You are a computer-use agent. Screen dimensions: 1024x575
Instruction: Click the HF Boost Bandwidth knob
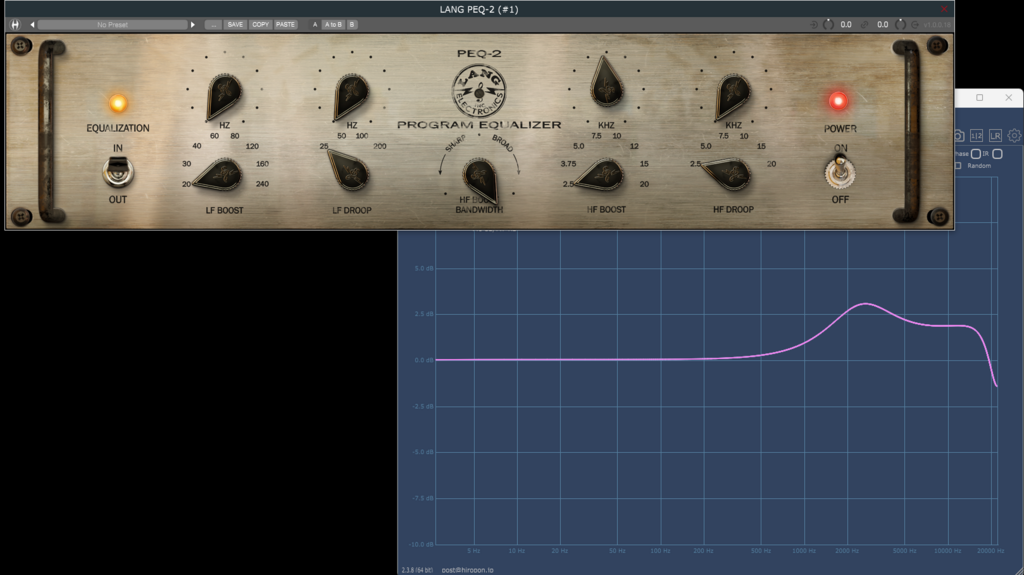[x=481, y=179]
